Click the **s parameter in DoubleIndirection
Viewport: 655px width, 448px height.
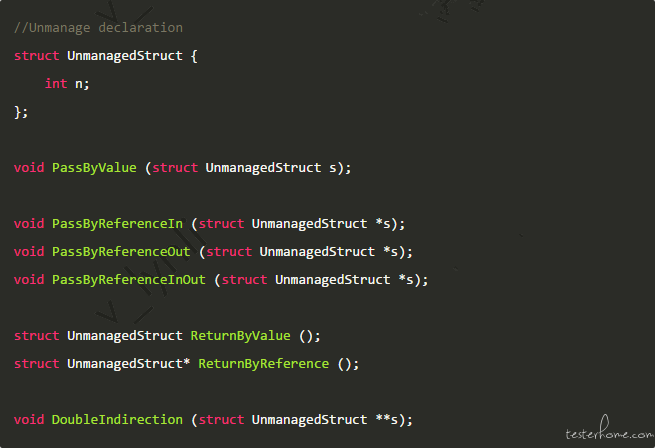(x=387, y=420)
